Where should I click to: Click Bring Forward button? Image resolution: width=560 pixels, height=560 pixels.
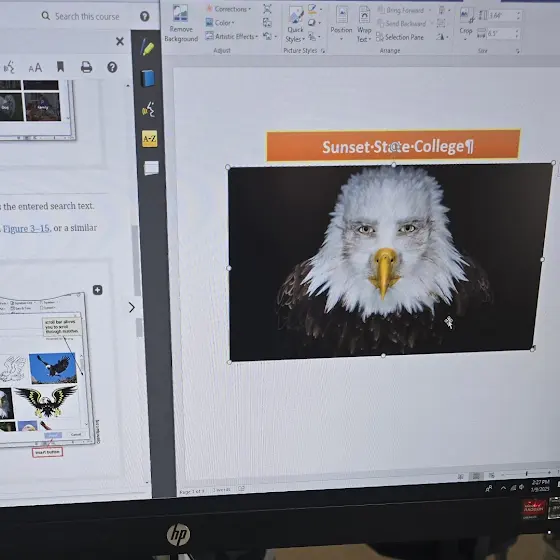tap(401, 10)
